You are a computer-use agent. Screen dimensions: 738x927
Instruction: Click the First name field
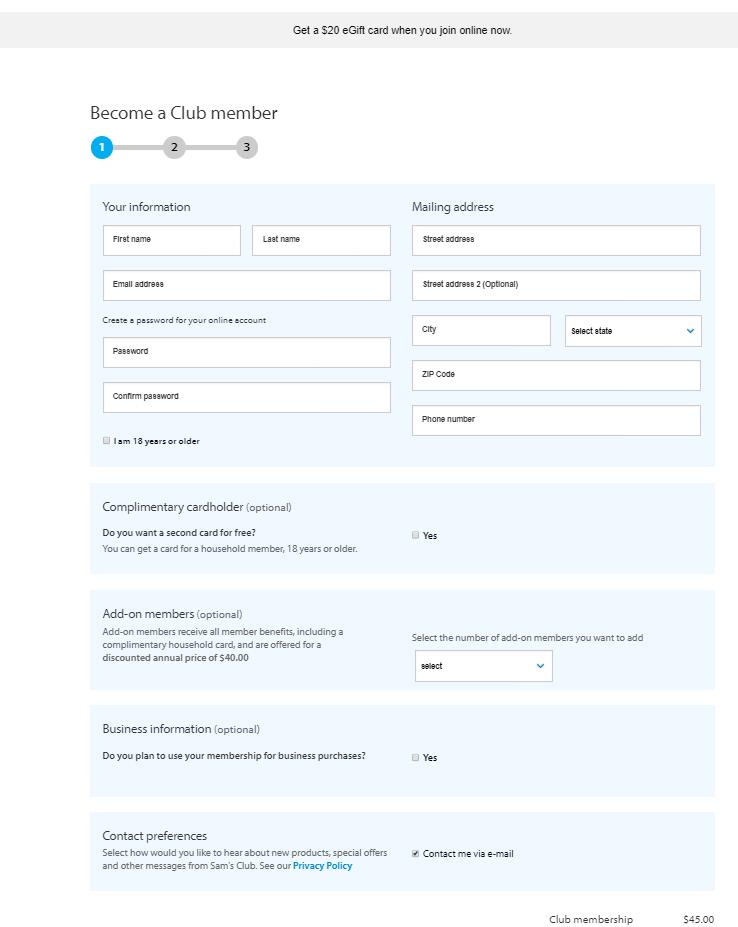click(x=172, y=240)
